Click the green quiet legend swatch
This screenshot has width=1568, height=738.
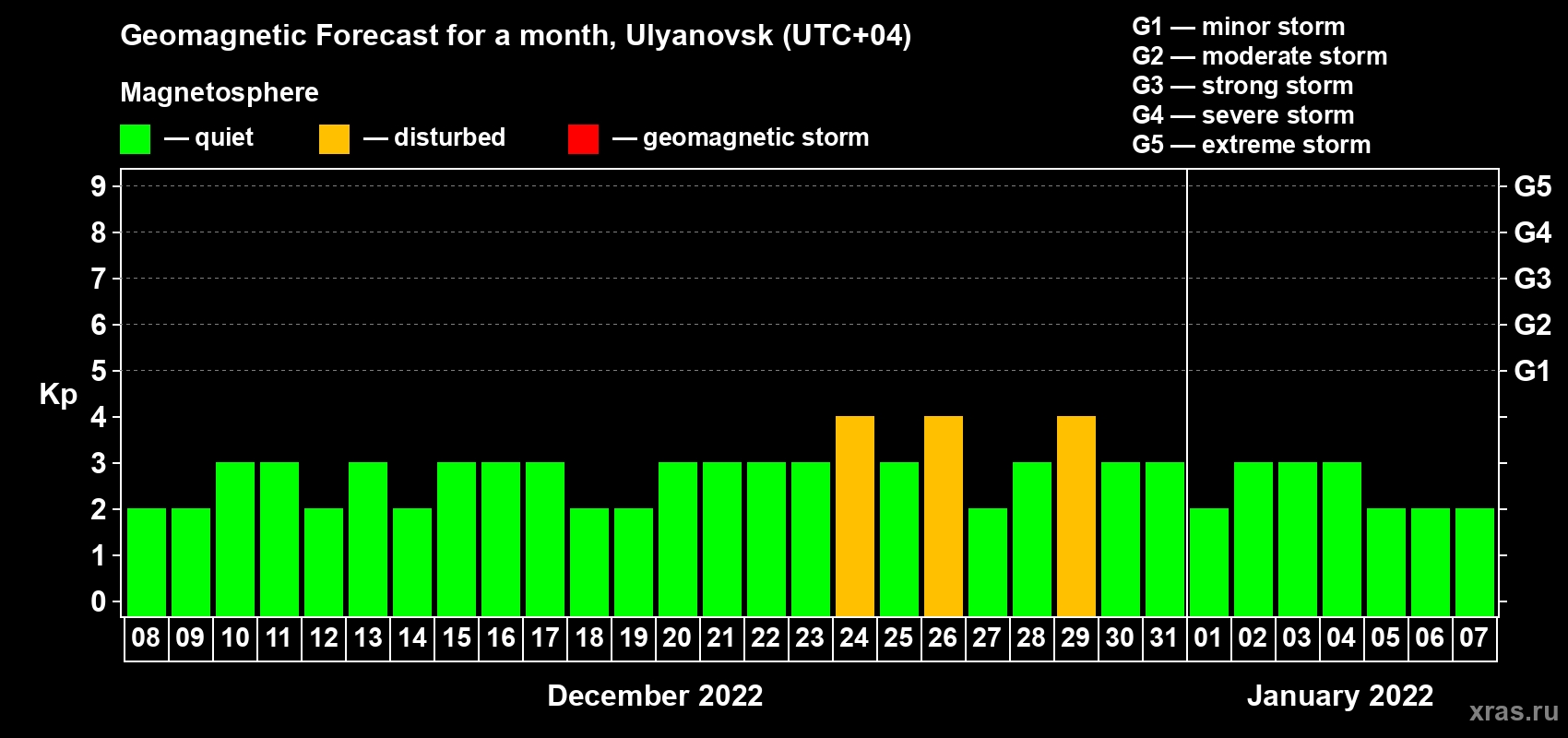point(135,139)
